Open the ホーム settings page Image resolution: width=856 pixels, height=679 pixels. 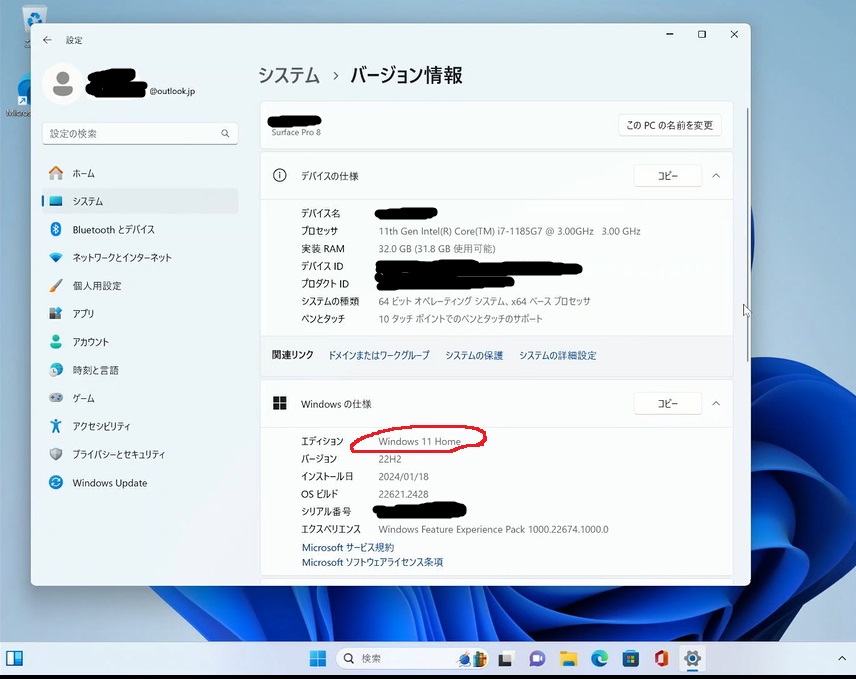pyautogui.click(x=140, y=173)
